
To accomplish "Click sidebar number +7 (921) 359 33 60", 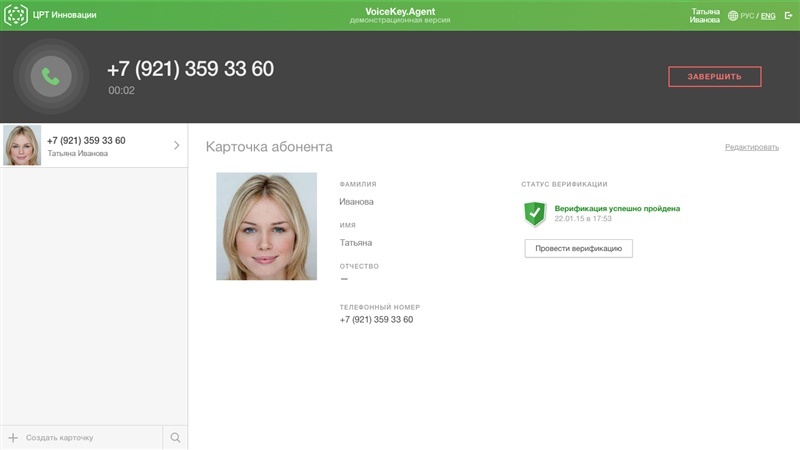I will coord(86,140).
